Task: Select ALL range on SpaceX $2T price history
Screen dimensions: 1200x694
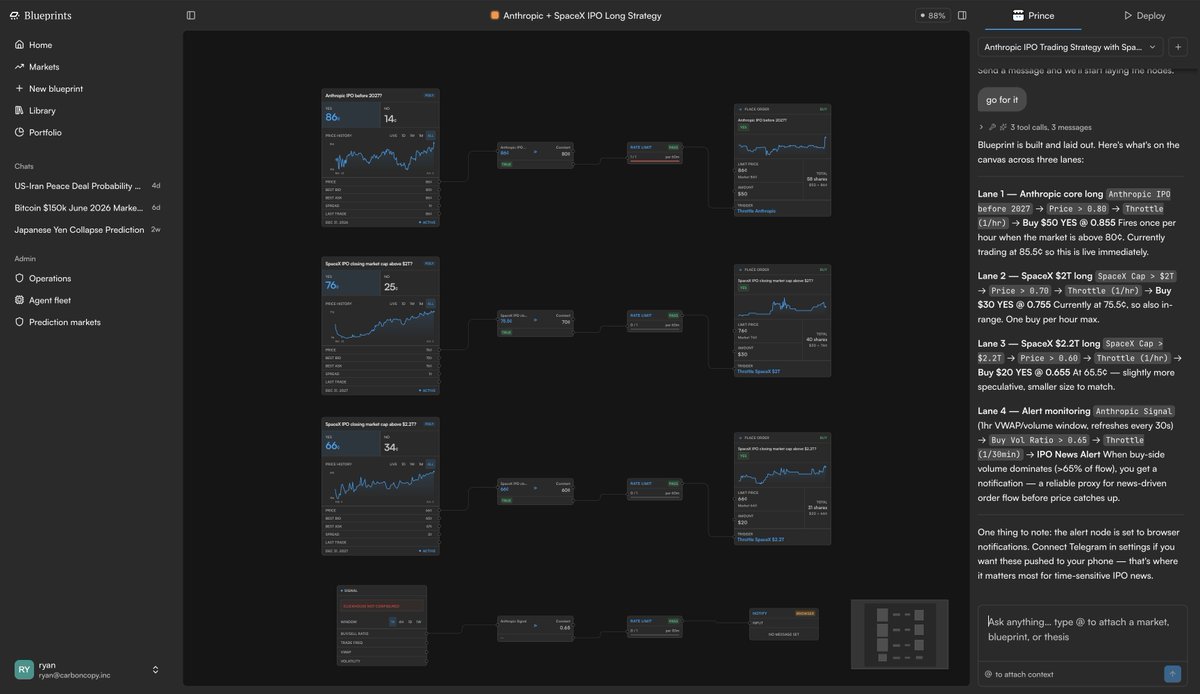Action: [x=430, y=303]
